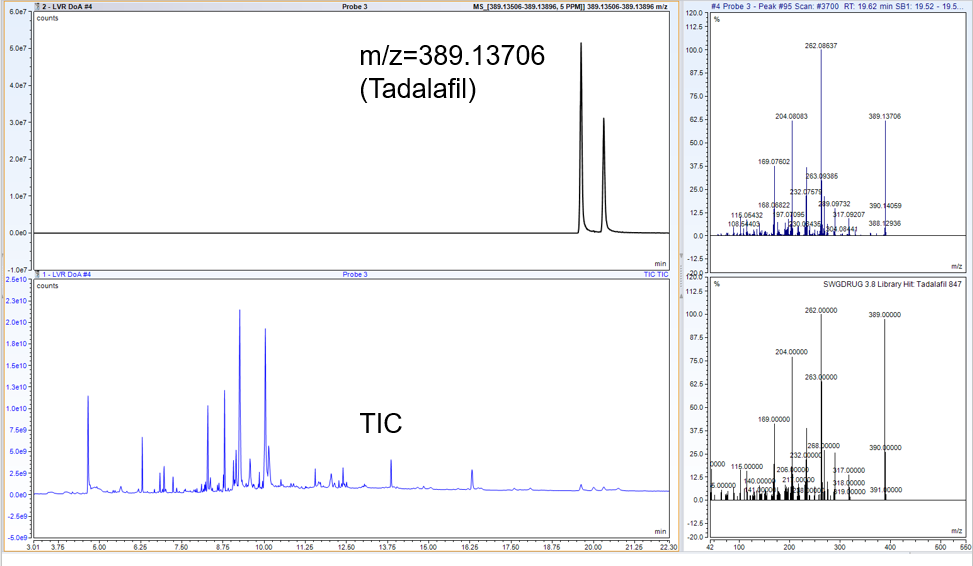The image size is (973, 566).
Task: Click the MS_[389.13506-389.13896, 5 PPM] trace label
Action: click(570, 6)
